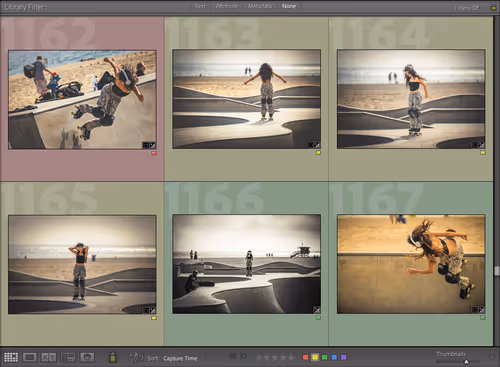Open People view
This screenshot has height=367, width=500.
[87, 357]
